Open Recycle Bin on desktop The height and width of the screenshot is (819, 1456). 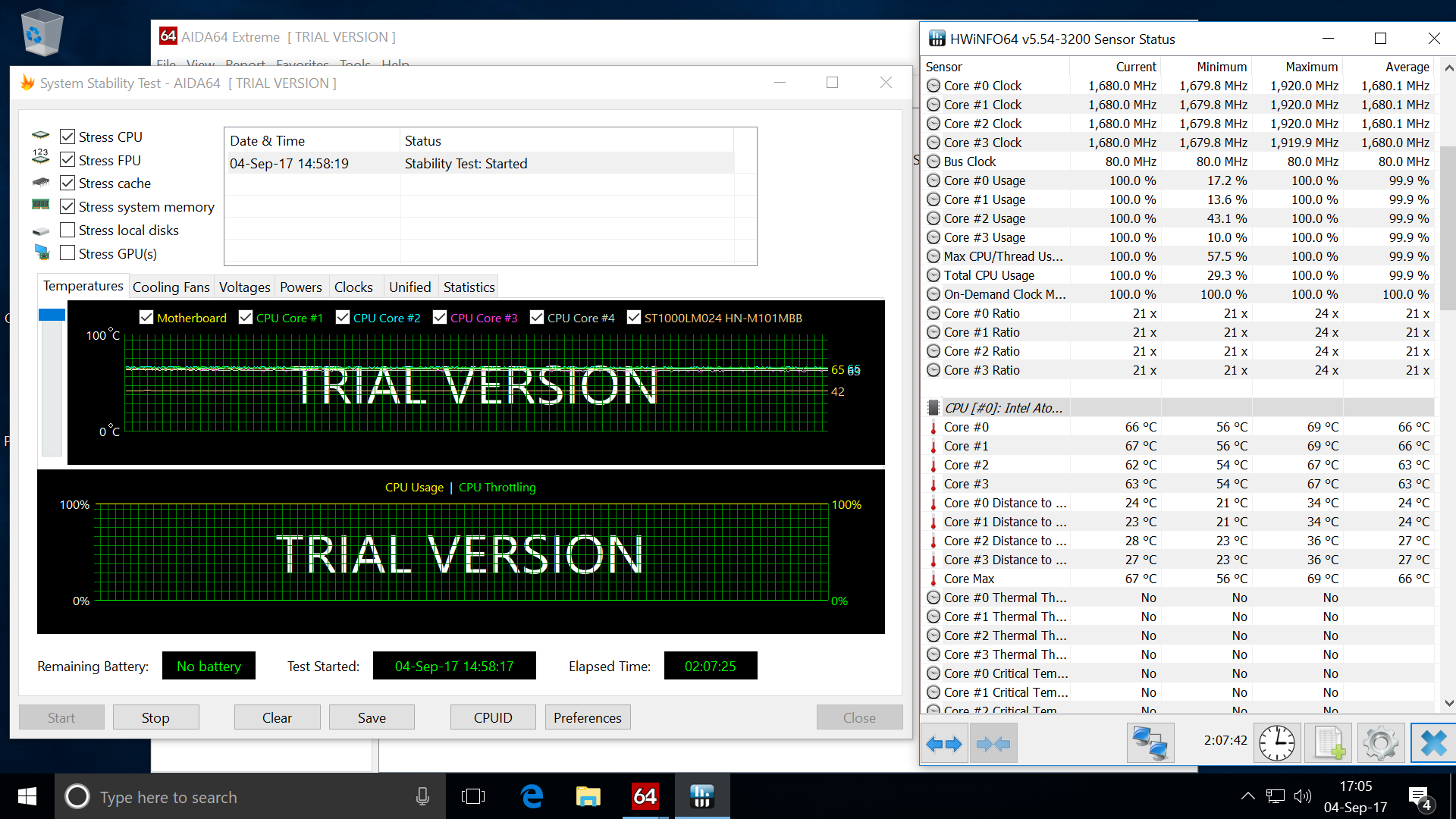[x=42, y=32]
